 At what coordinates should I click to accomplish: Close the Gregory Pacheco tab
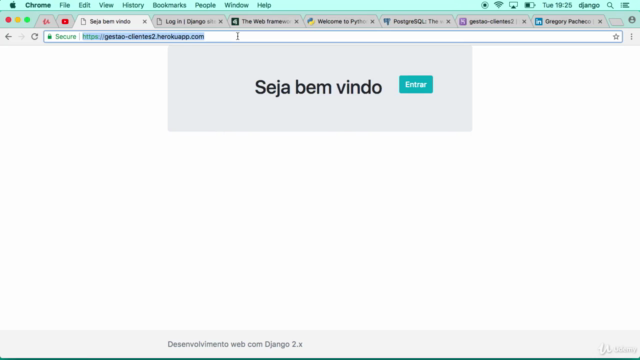[x=600, y=21]
